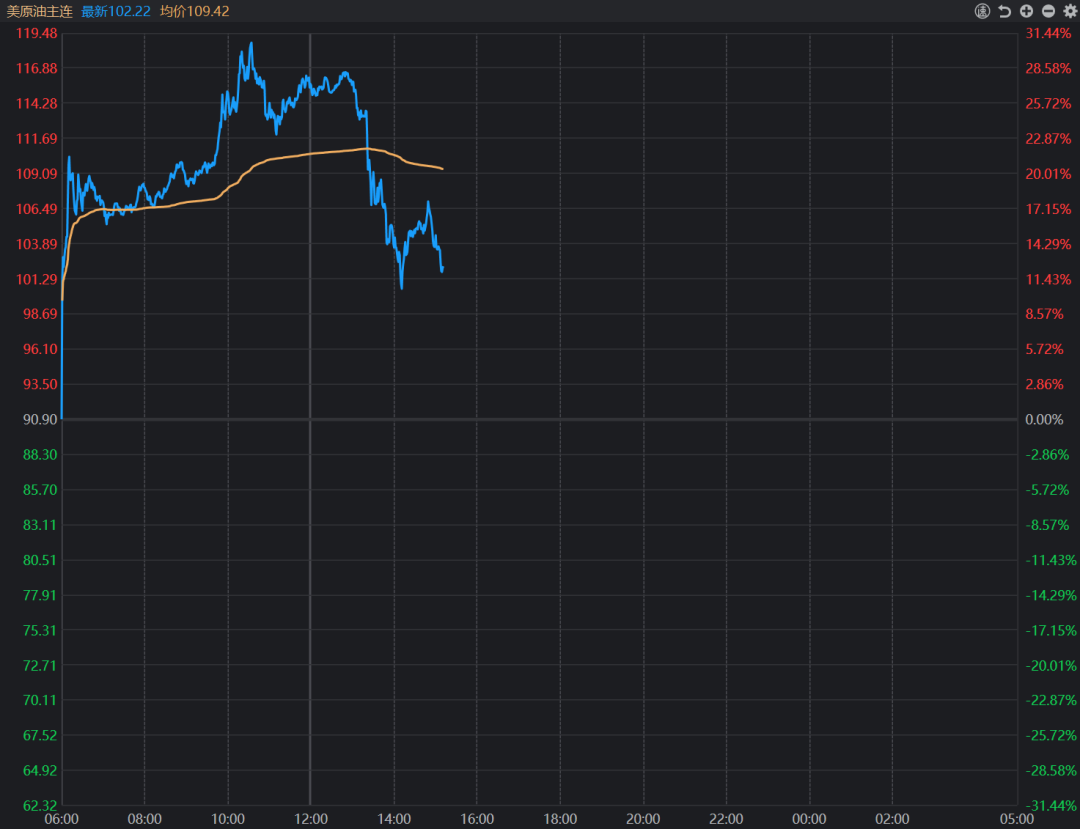This screenshot has height=829, width=1080.
Task: Open chart settings via the gear icon
Action: (1070, 11)
